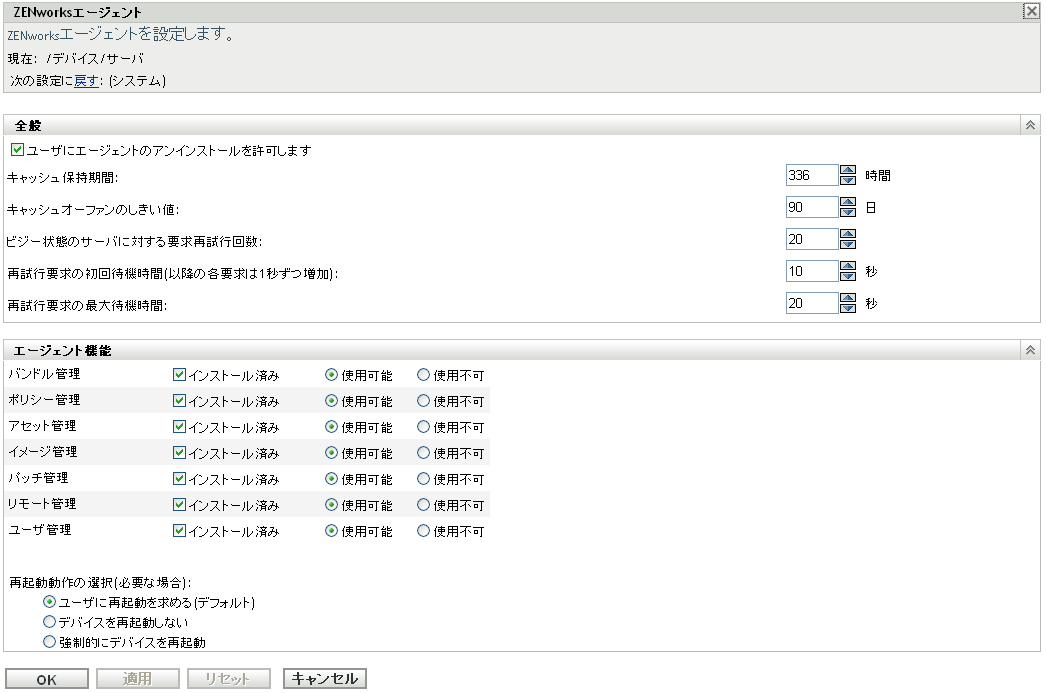This screenshot has width=1046, height=693.
Task: Collapse the 全般 section using its chevron
Action: 1029,125
